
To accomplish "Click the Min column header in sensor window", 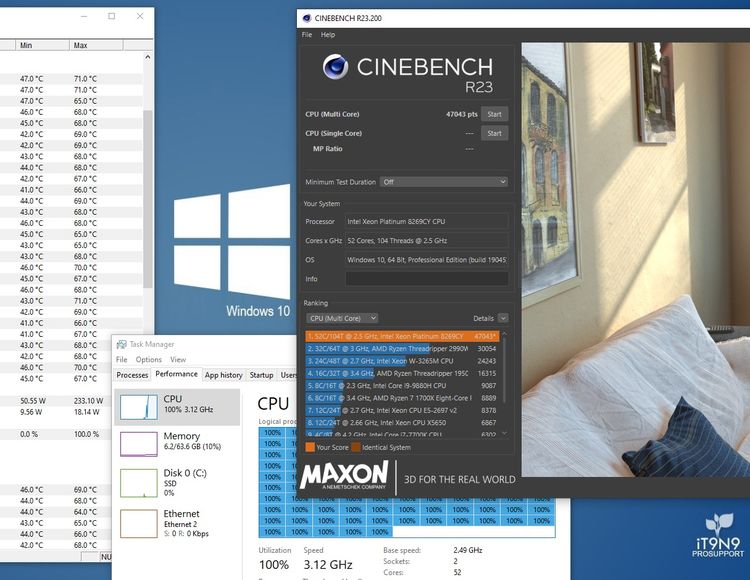I will (42, 45).
